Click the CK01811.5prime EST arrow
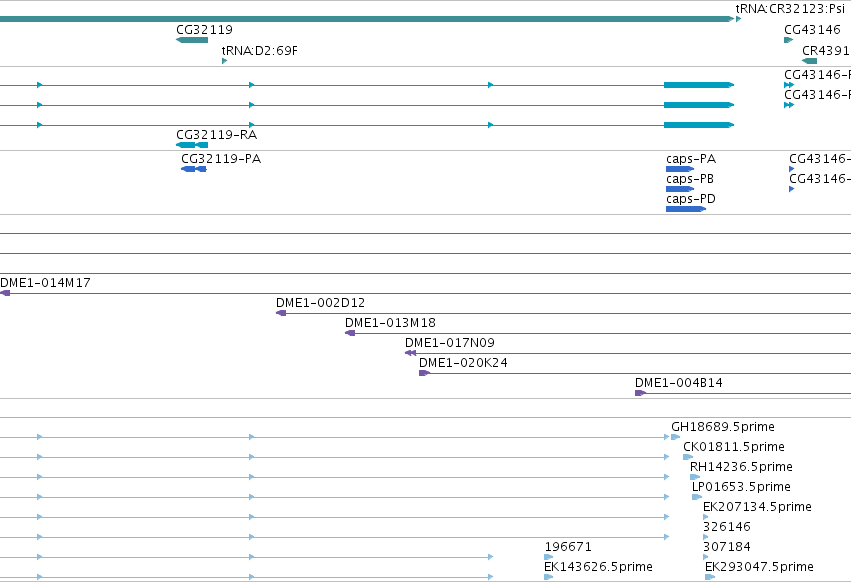851x582 pixels. [688, 457]
